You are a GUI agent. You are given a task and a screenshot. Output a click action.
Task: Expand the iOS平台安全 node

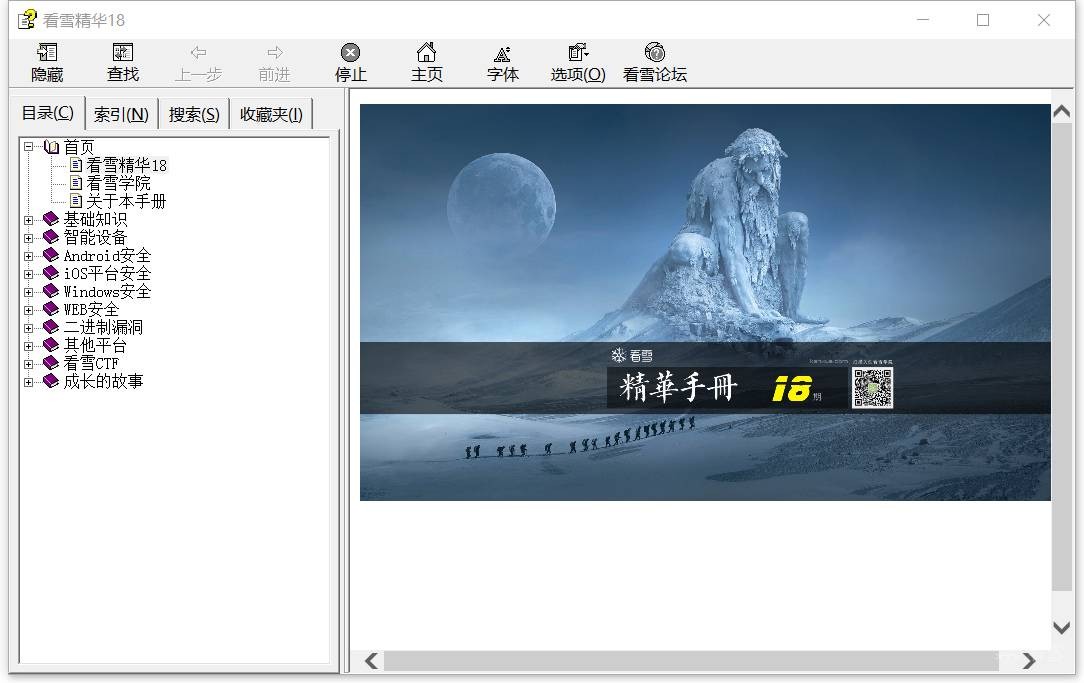[x=28, y=274]
